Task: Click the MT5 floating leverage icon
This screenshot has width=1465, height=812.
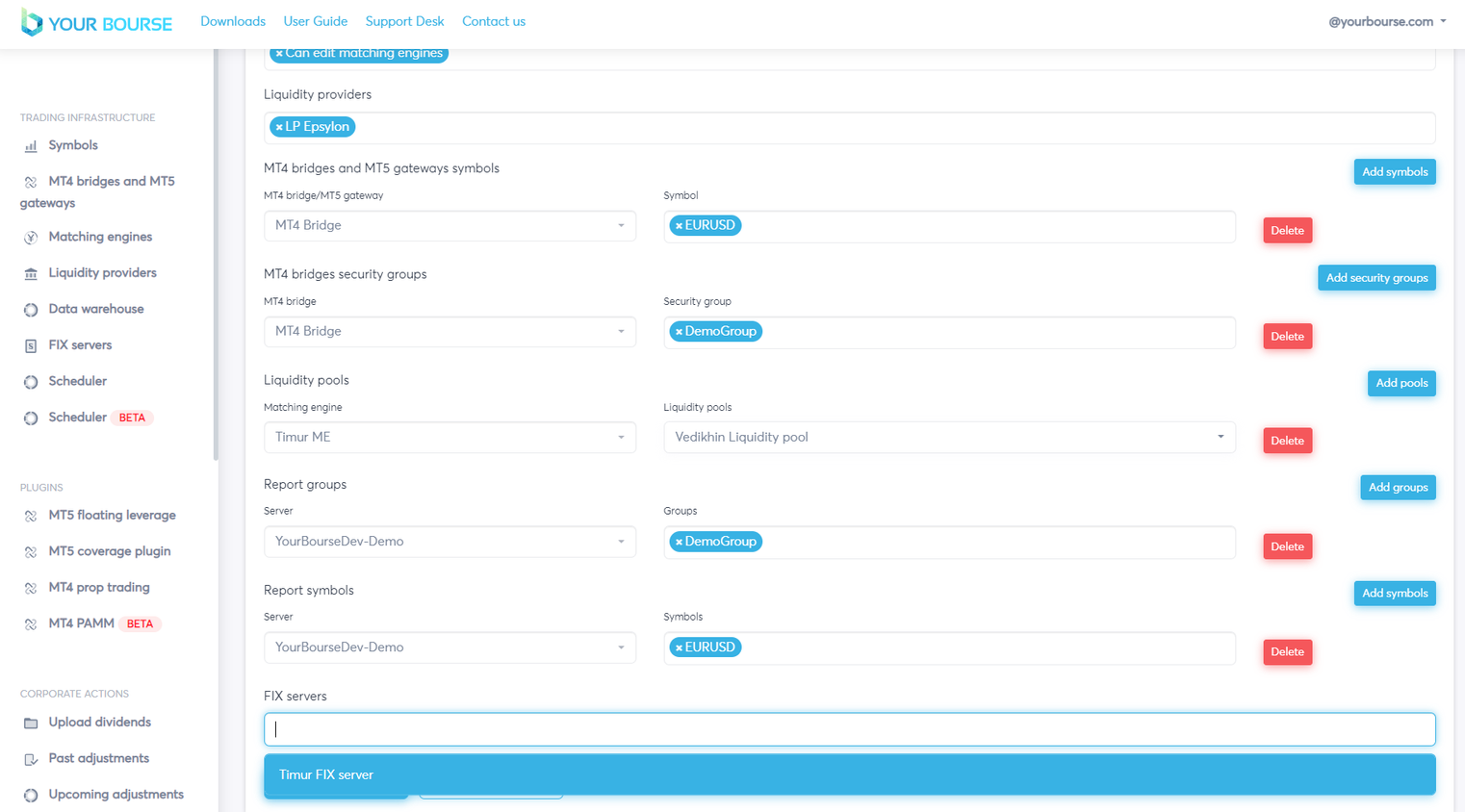Action: [x=31, y=517]
